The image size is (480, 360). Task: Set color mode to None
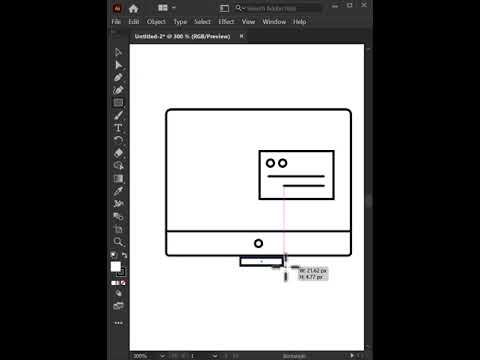[123, 283]
